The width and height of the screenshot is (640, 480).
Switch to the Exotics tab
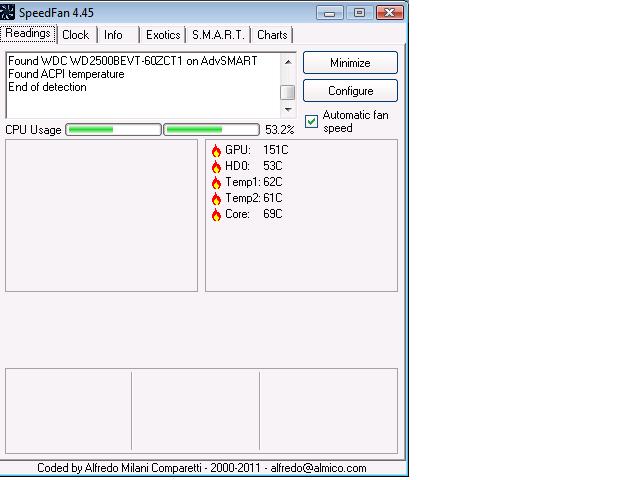point(163,35)
